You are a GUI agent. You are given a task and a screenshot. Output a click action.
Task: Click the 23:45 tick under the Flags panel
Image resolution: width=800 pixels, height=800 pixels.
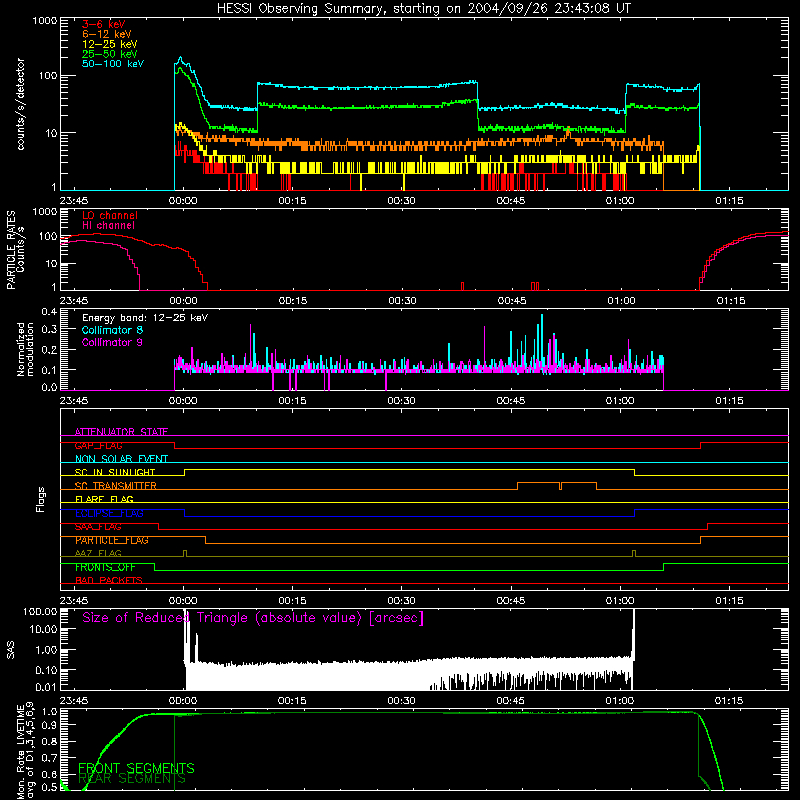[73, 601]
